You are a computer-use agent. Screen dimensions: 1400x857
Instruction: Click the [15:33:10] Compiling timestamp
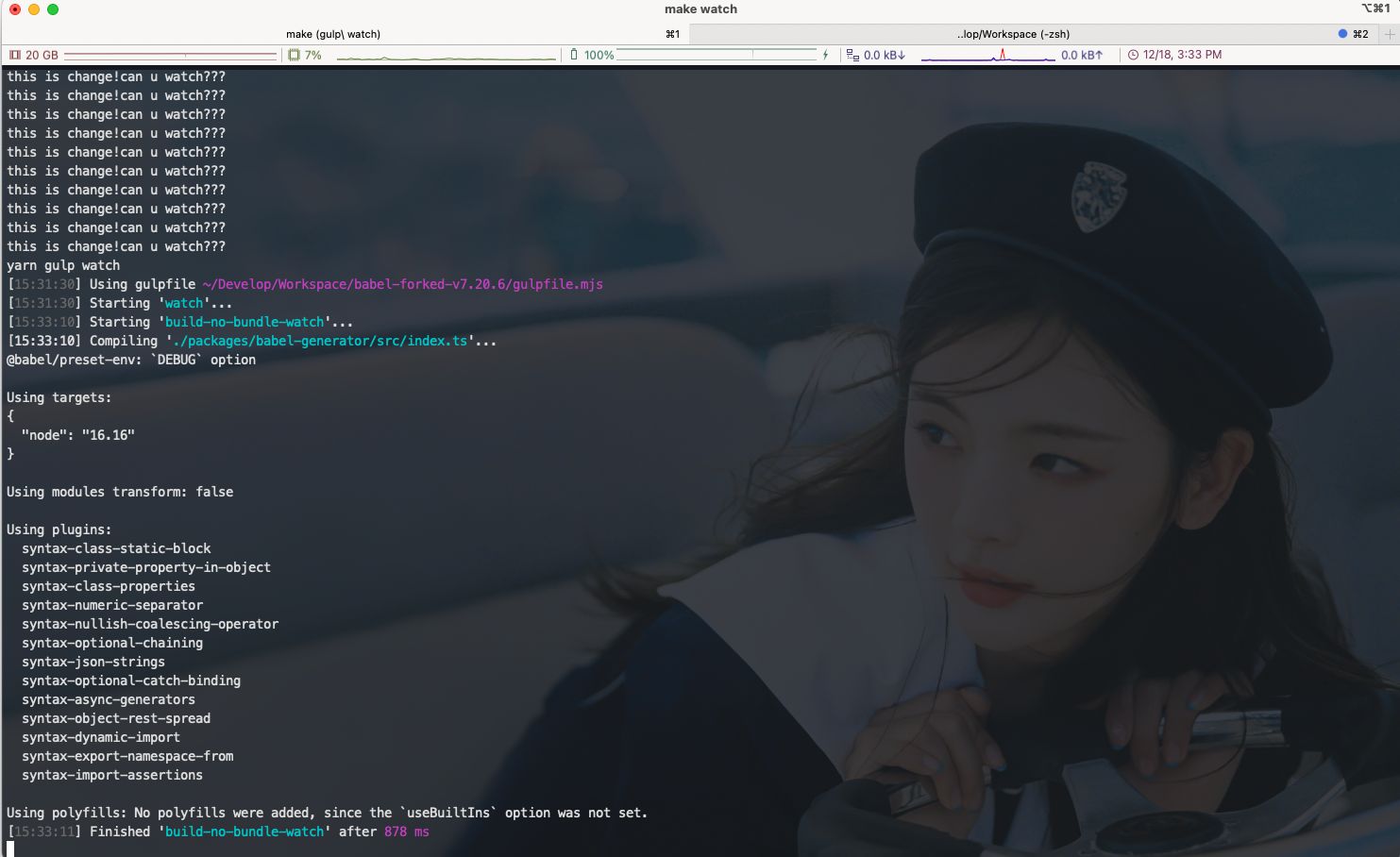pos(44,341)
